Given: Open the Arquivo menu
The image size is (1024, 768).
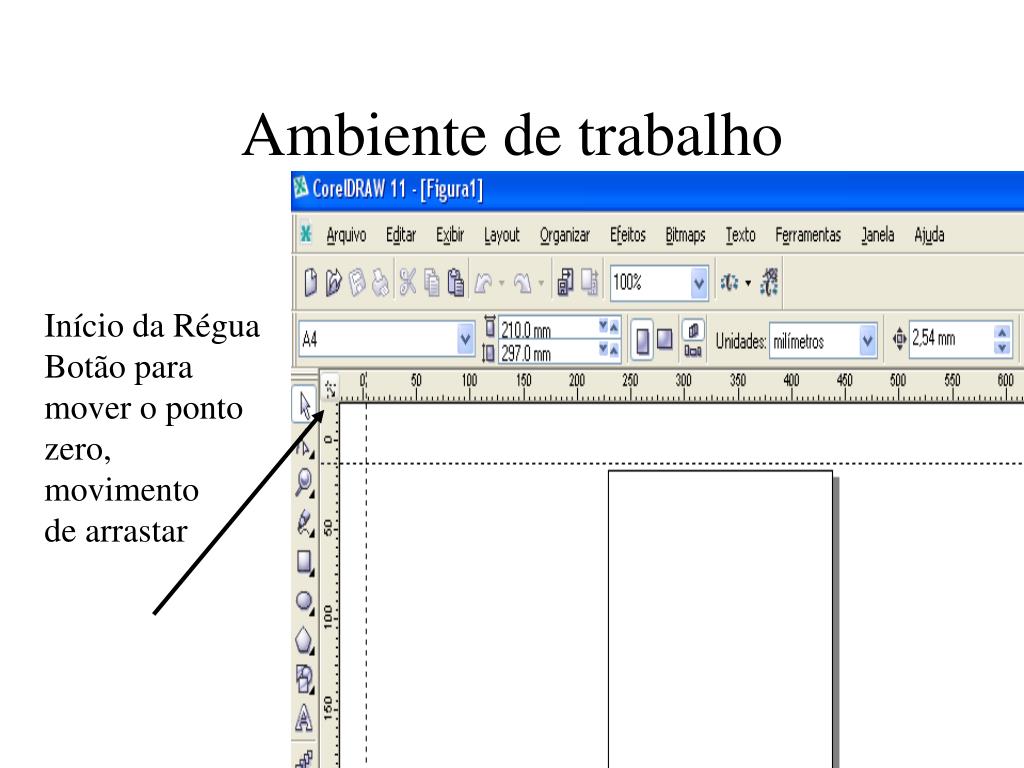Looking at the screenshot, I should click(346, 234).
